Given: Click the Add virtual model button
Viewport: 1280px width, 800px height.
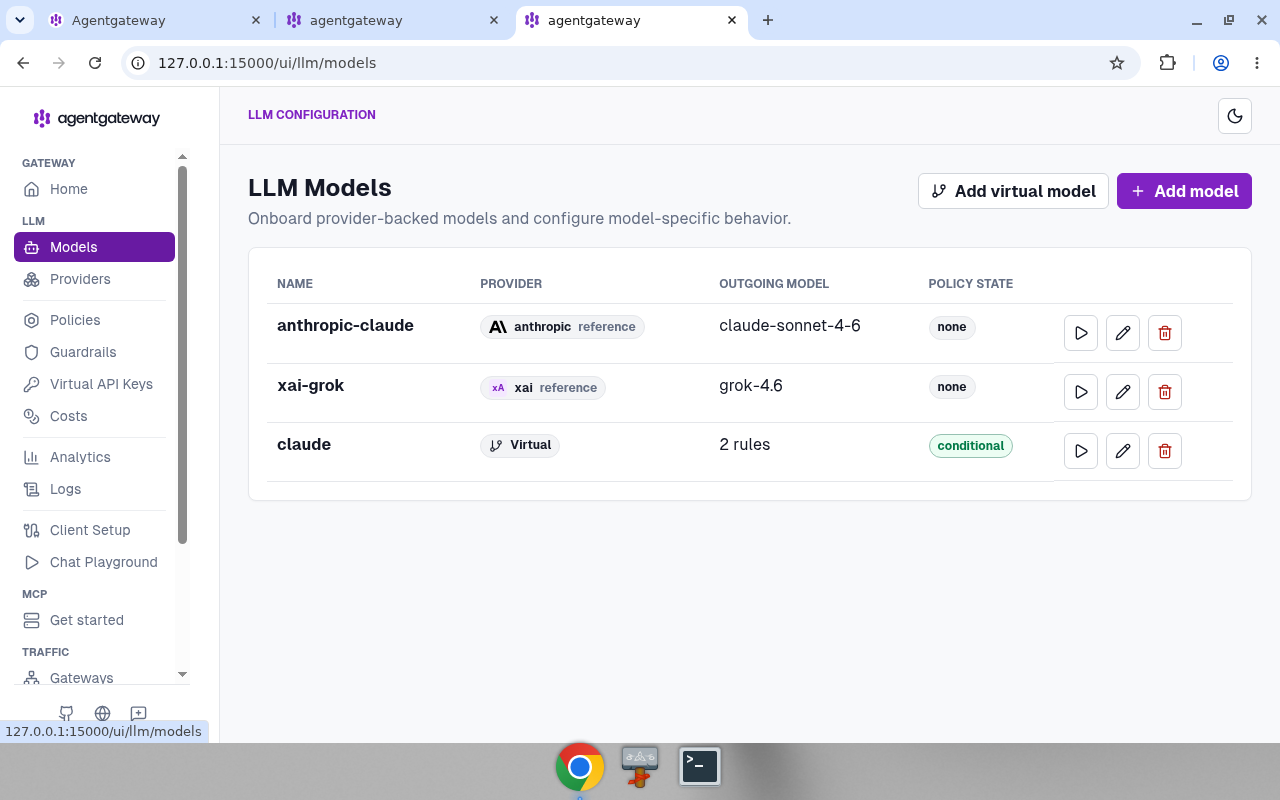Looking at the screenshot, I should point(1013,191).
